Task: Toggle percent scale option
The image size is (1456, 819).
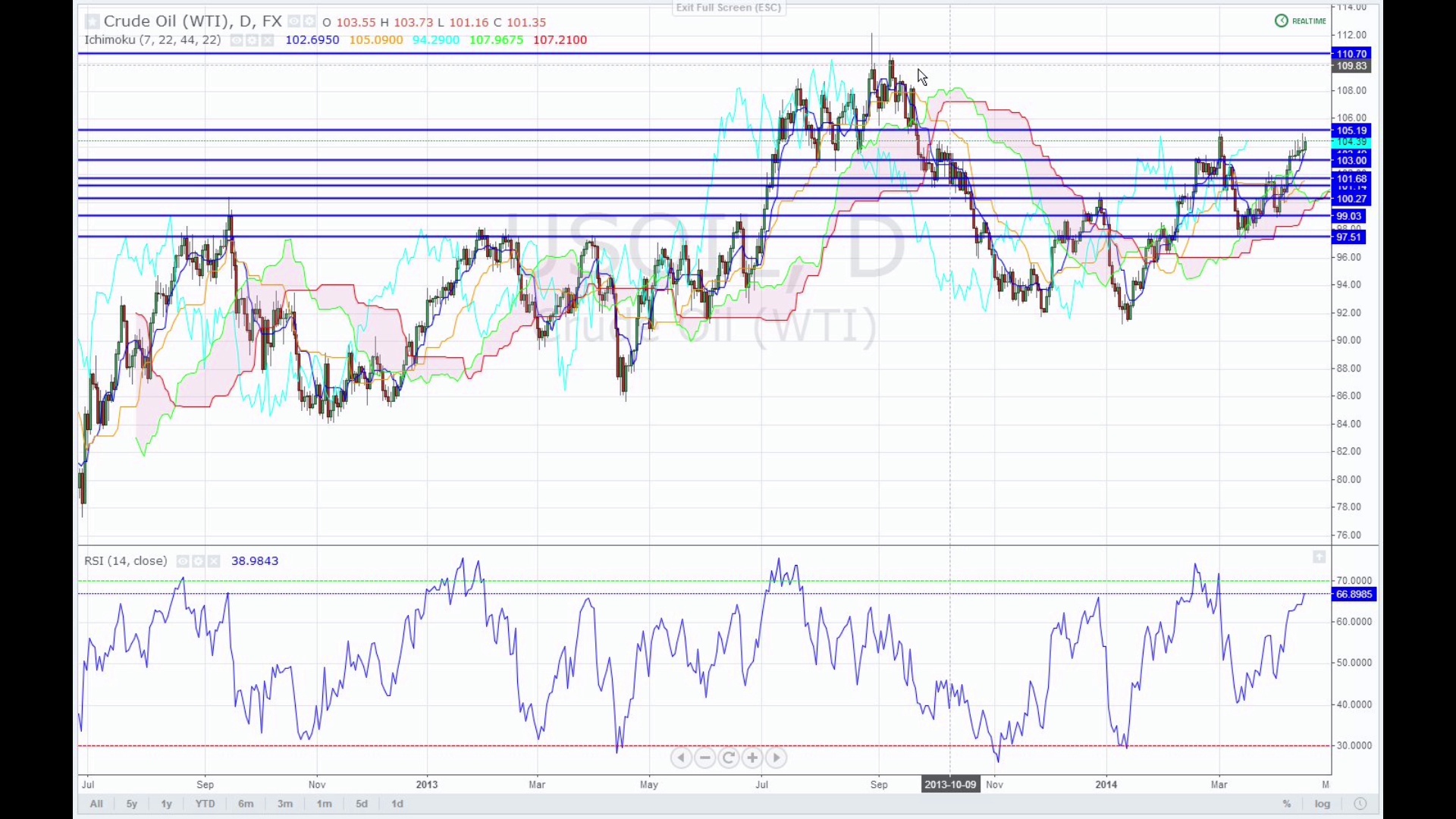Action: pyautogui.click(x=1287, y=804)
